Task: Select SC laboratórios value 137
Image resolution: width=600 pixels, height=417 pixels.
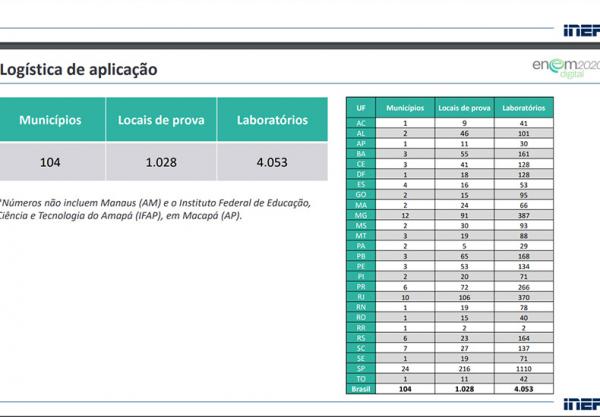Action: tap(523, 348)
